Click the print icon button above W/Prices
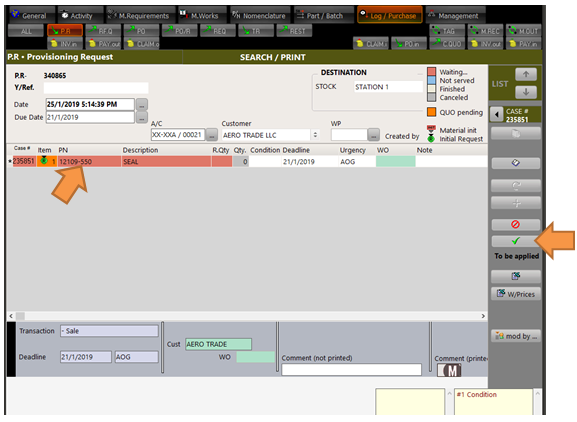The height and width of the screenshot is (422, 577). pyautogui.click(x=516, y=276)
